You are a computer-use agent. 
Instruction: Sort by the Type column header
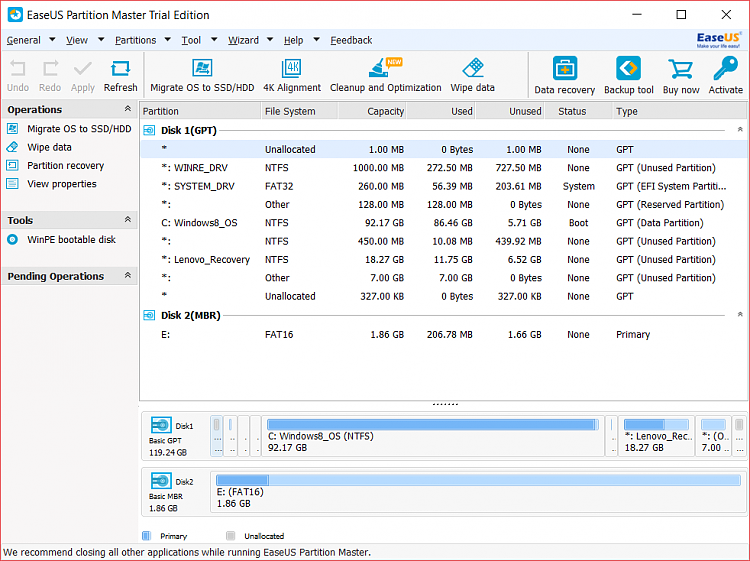[x=680, y=111]
